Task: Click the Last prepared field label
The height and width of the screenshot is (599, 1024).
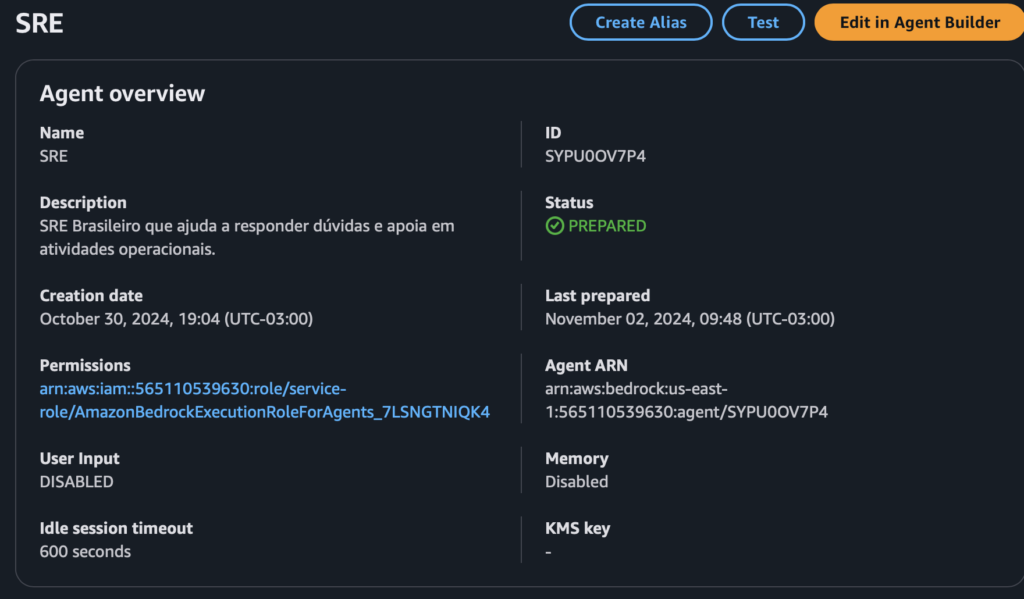Action: tap(598, 296)
